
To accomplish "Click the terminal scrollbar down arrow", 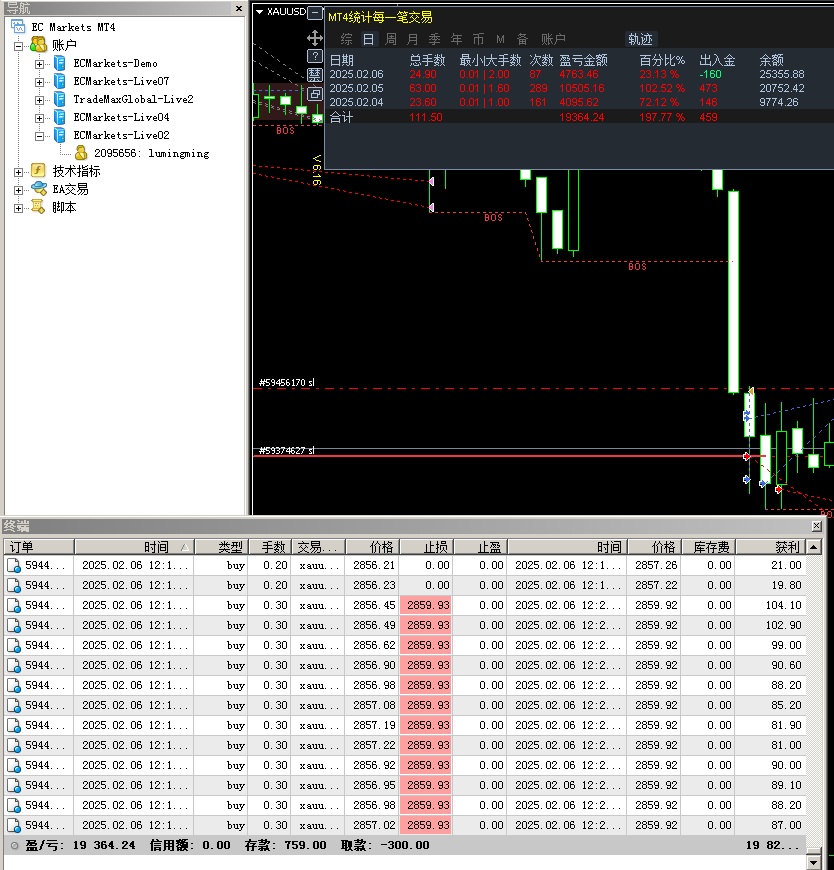I will click(x=813, y=863).
